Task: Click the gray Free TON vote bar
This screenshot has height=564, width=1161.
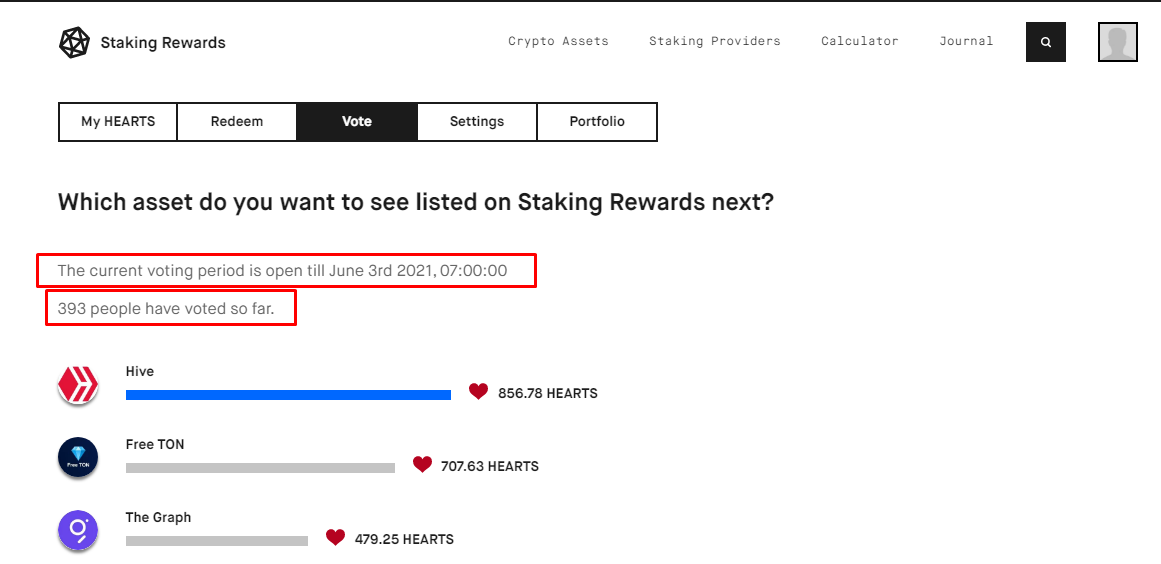Action: (261, 468)
